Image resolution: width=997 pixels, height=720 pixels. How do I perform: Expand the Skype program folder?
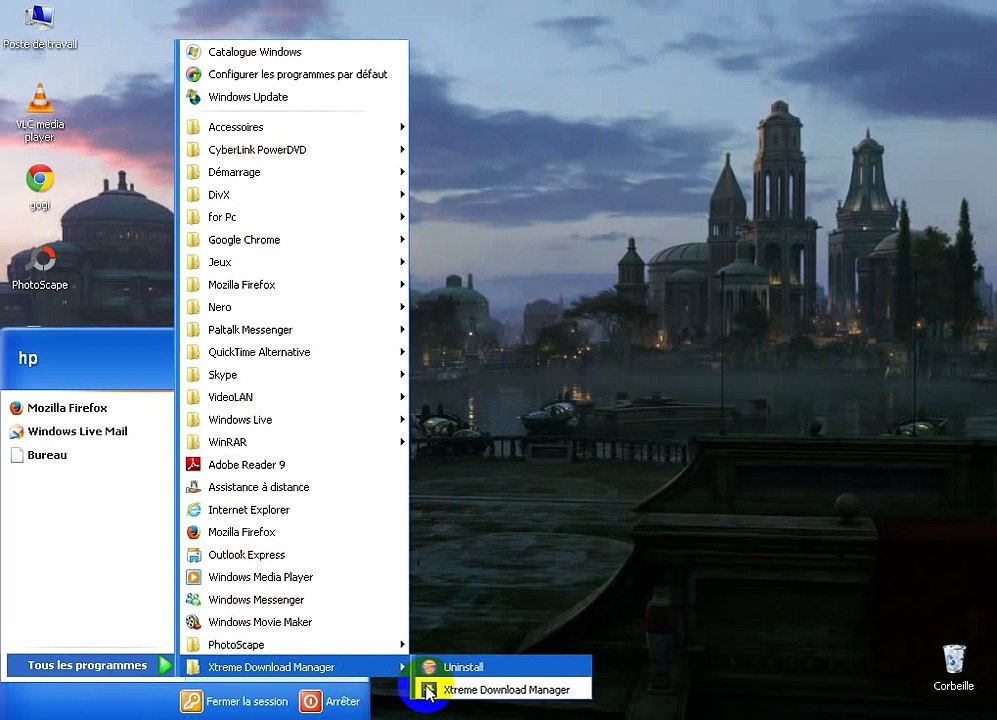222,375
